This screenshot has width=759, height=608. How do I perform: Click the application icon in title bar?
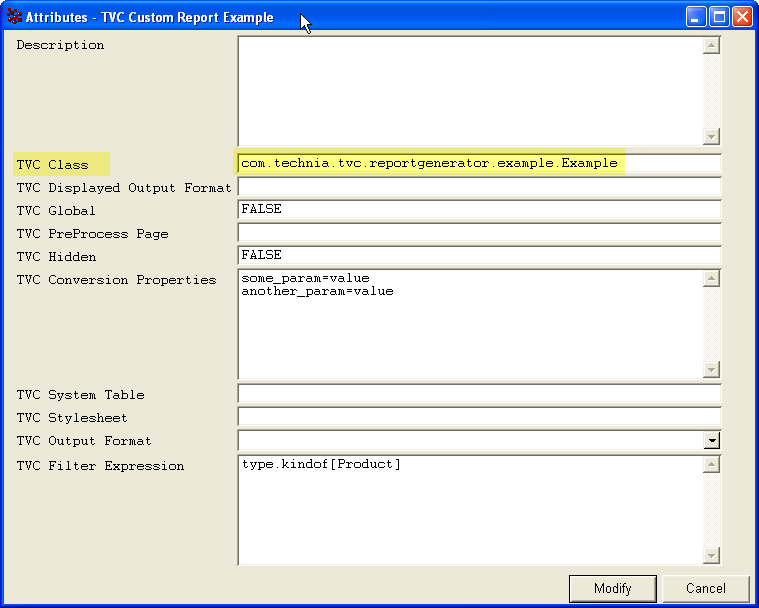14,17
